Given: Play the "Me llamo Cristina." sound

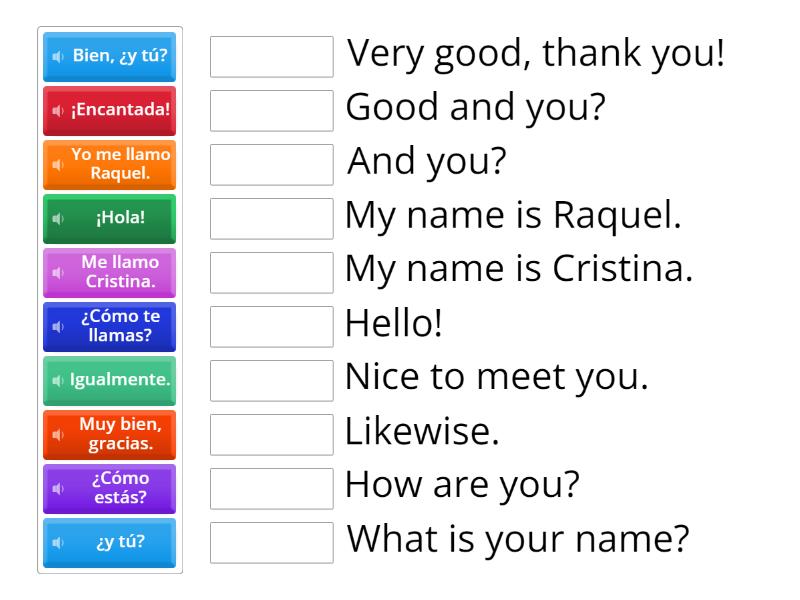Looking at the screenshot, I should point(58,273).
